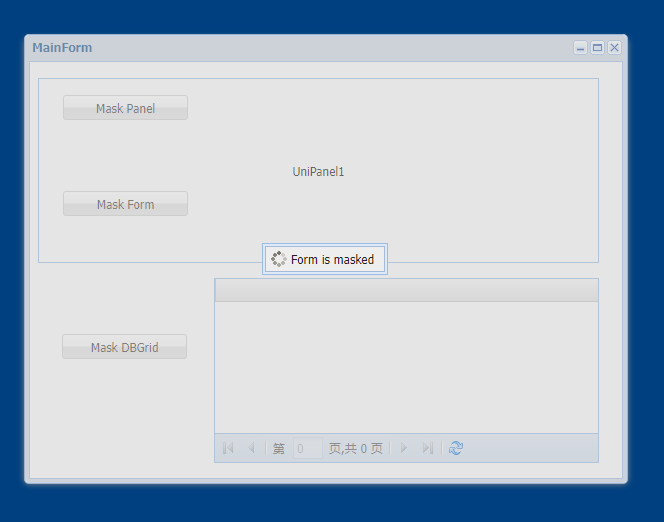Jump to last page in grid pager

tap(428, 448)
